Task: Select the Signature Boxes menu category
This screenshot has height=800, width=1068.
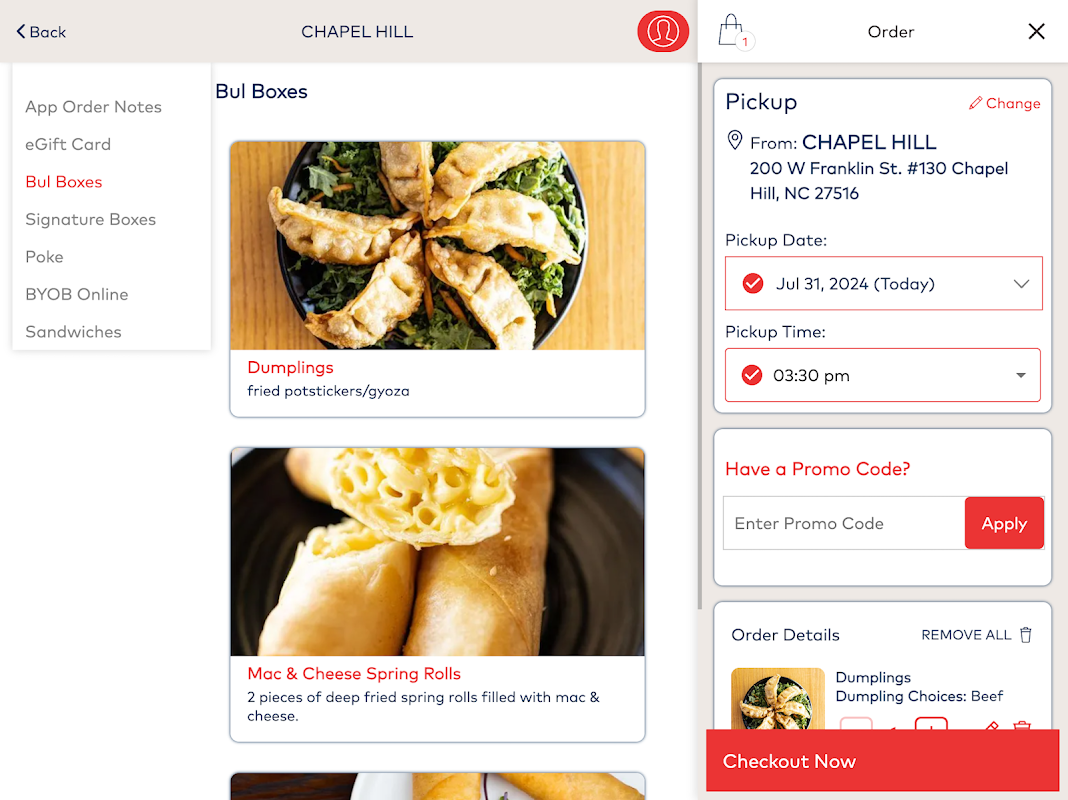Action: [x=91, y=219]
